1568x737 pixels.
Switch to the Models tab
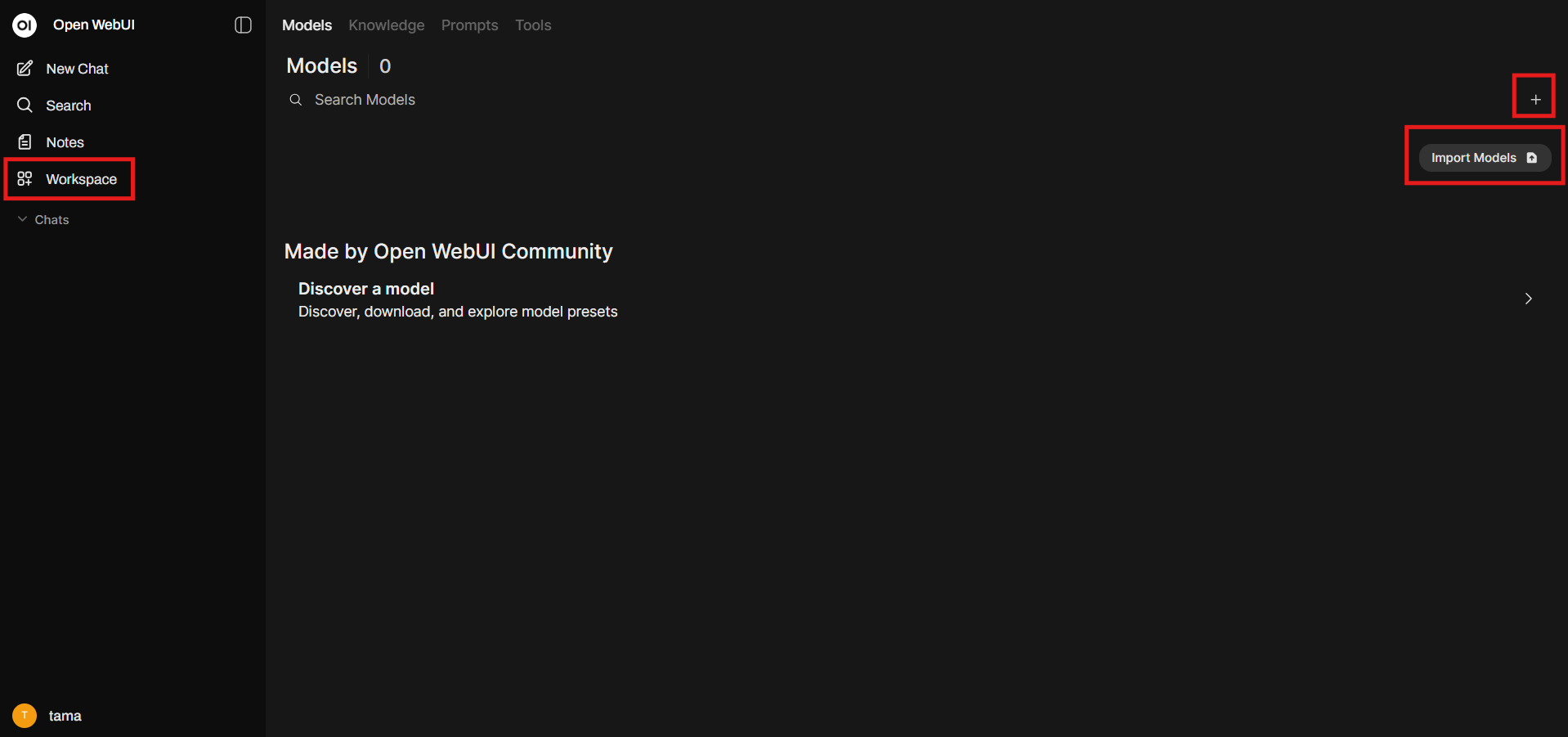tap(307, 25)
